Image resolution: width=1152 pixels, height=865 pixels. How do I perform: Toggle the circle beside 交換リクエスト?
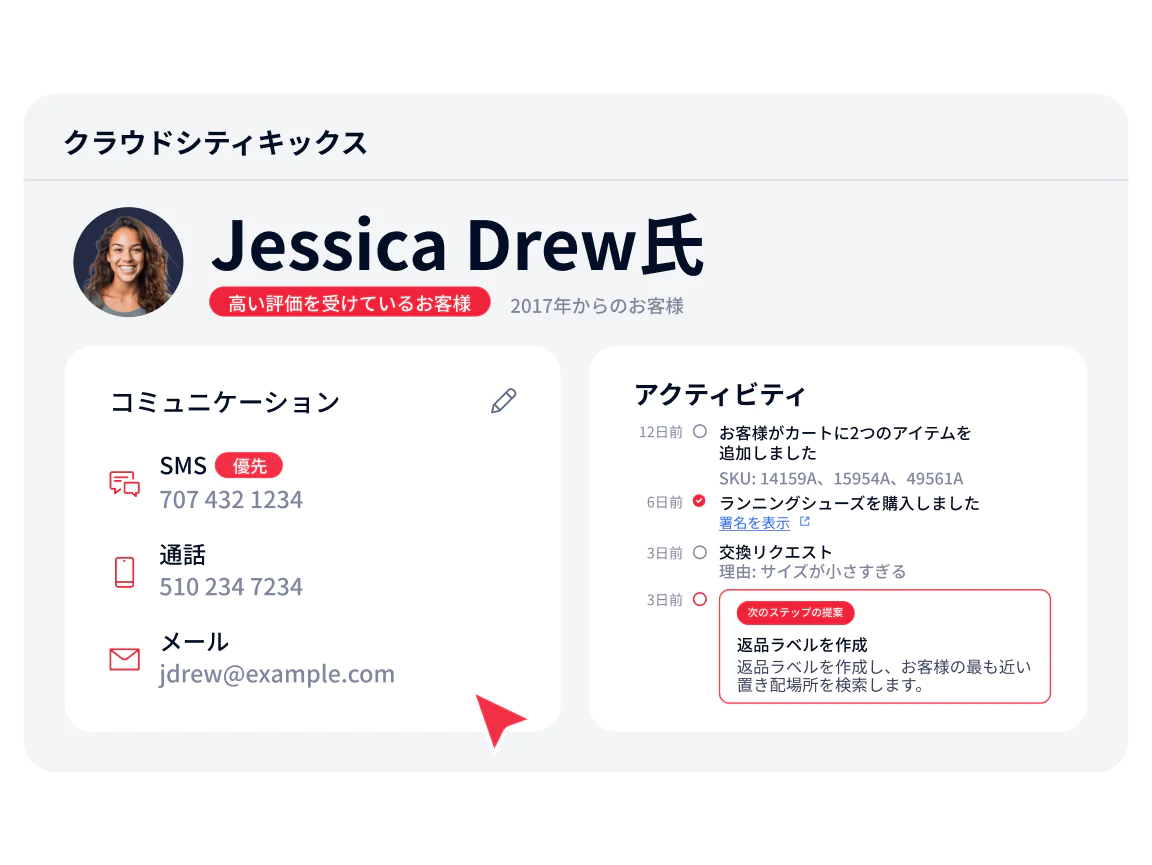[x=698, y=551]
